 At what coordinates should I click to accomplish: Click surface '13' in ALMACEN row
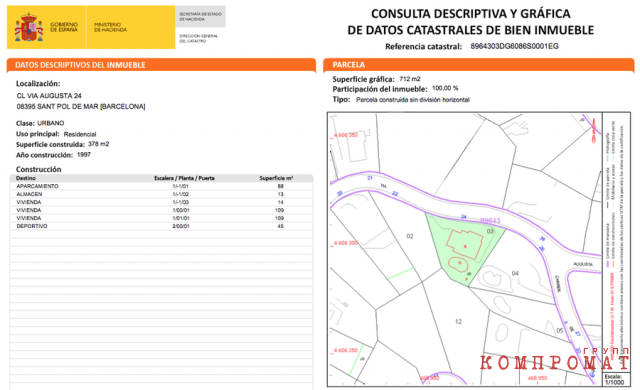[x=280, y=194]
